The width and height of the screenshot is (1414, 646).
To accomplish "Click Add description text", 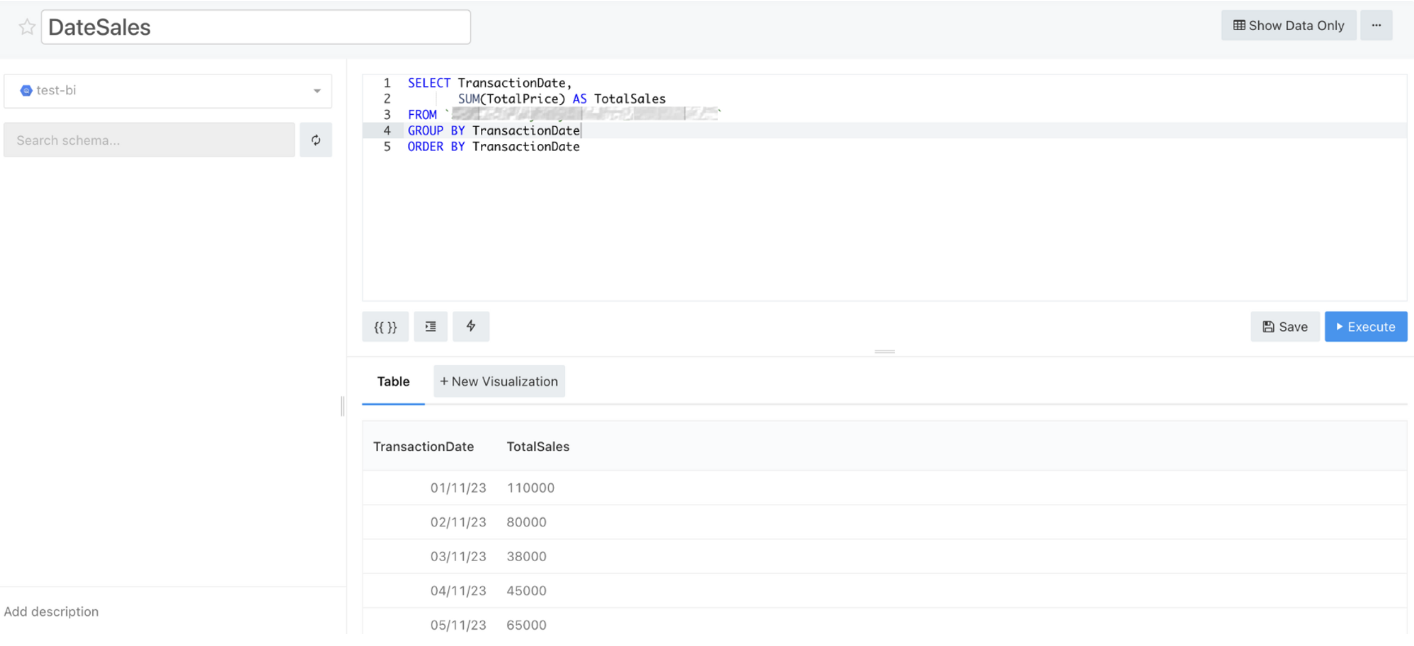I will pyautogui.click(x=51, y=611).
